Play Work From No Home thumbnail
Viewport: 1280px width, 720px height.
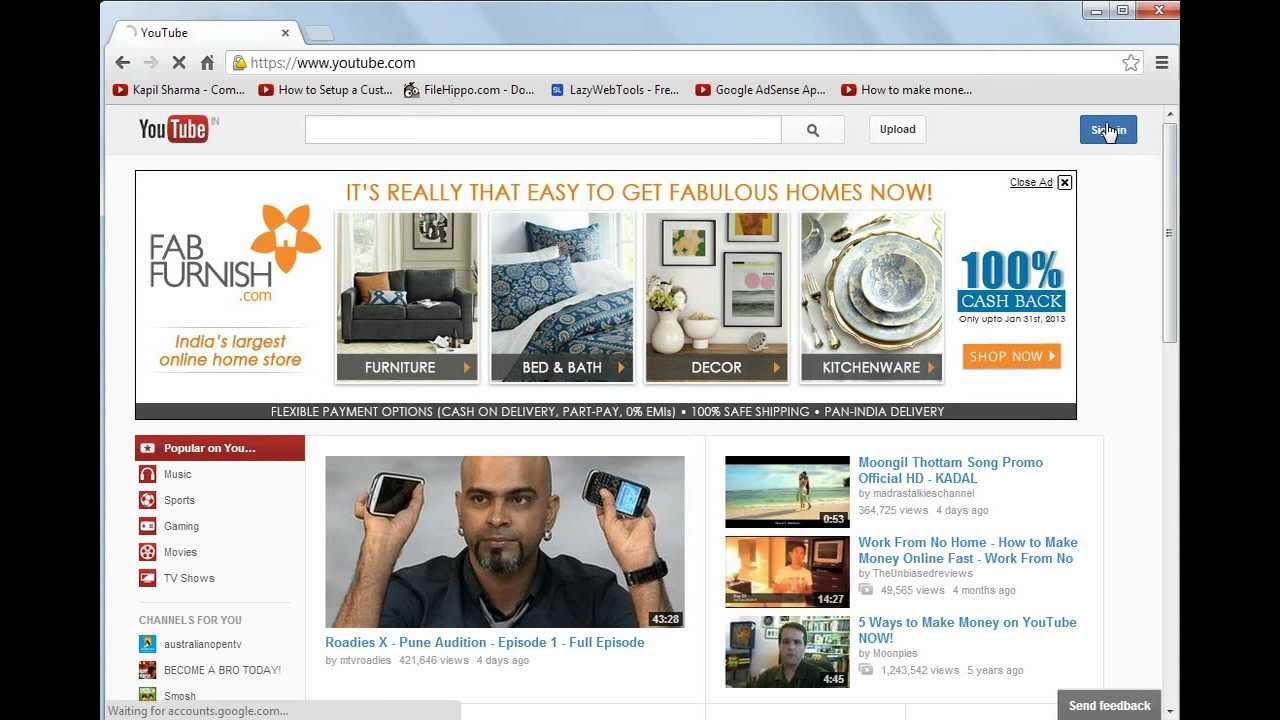pos(787,572)
